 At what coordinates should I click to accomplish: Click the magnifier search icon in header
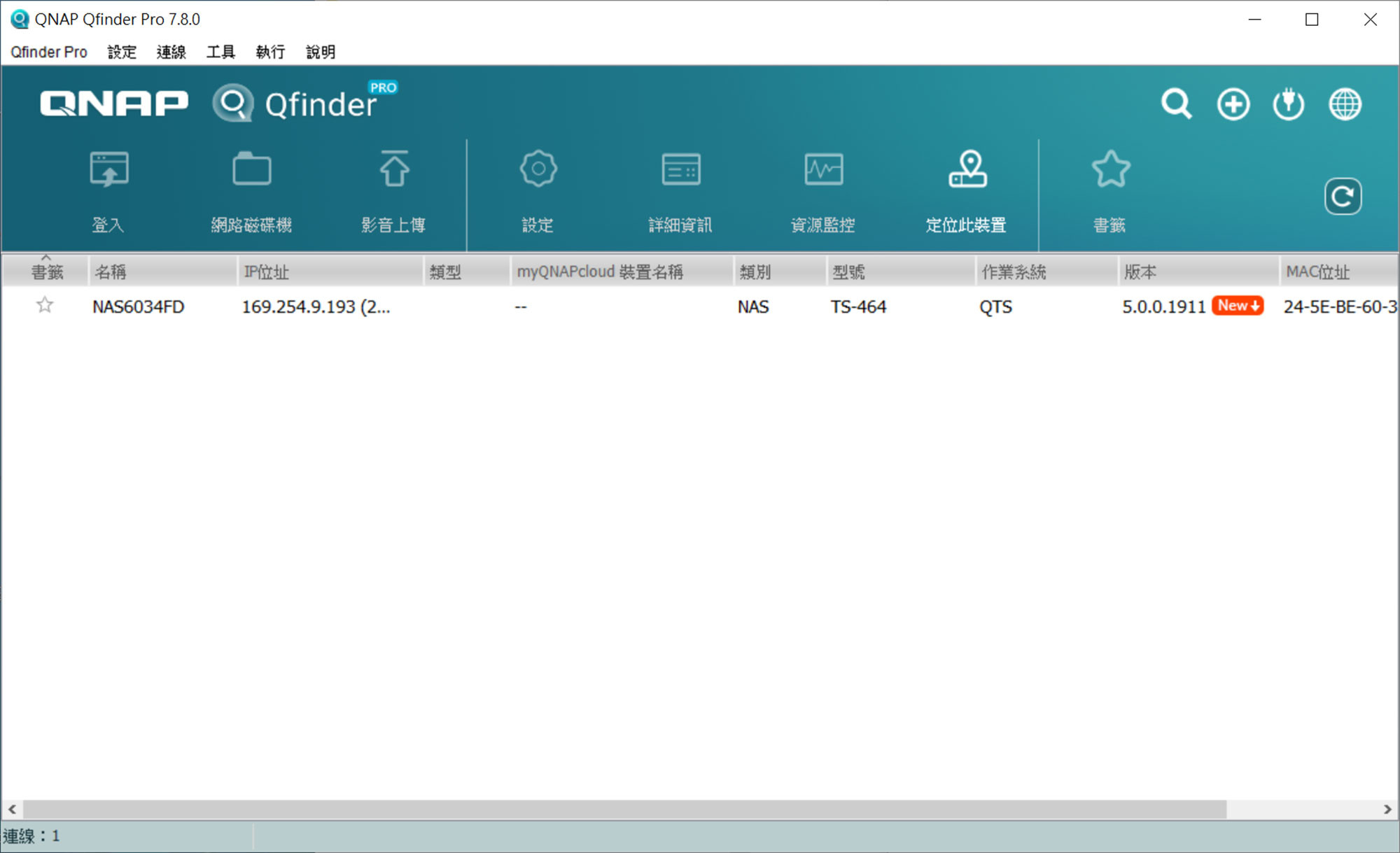point(1176,104)
